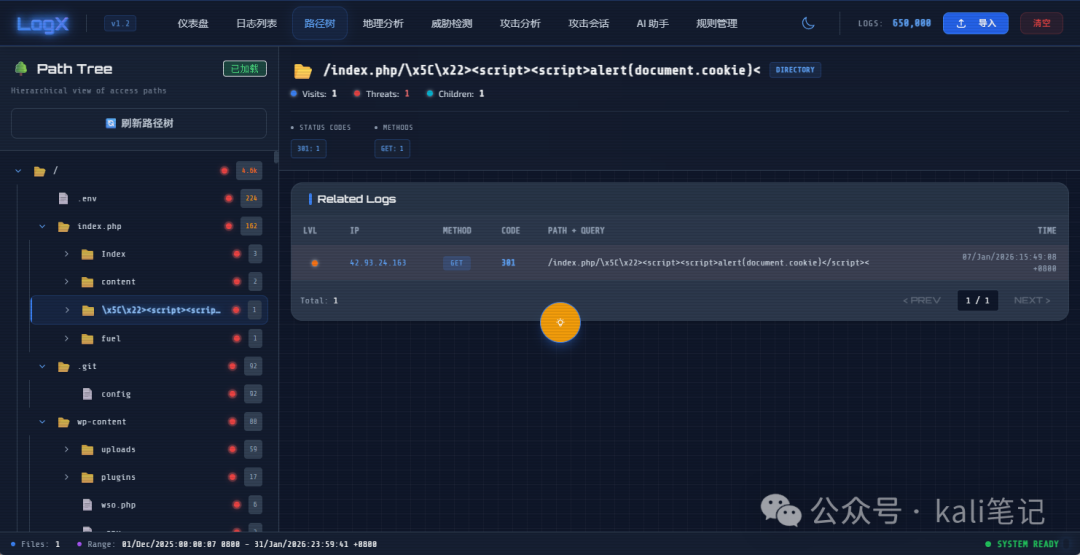Image resolution: width=1080 pixels, height=555 pixels.
Task: Click the IP address 42.93.24.163
Action: pos(378,263)
